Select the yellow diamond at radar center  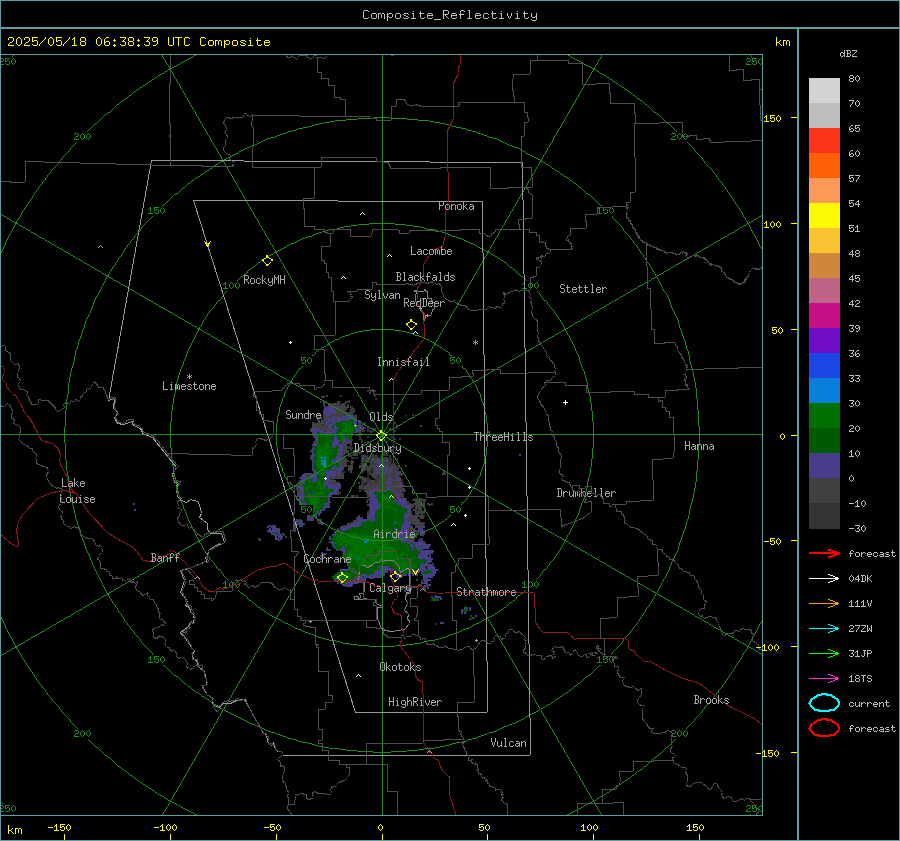point(381,436)
